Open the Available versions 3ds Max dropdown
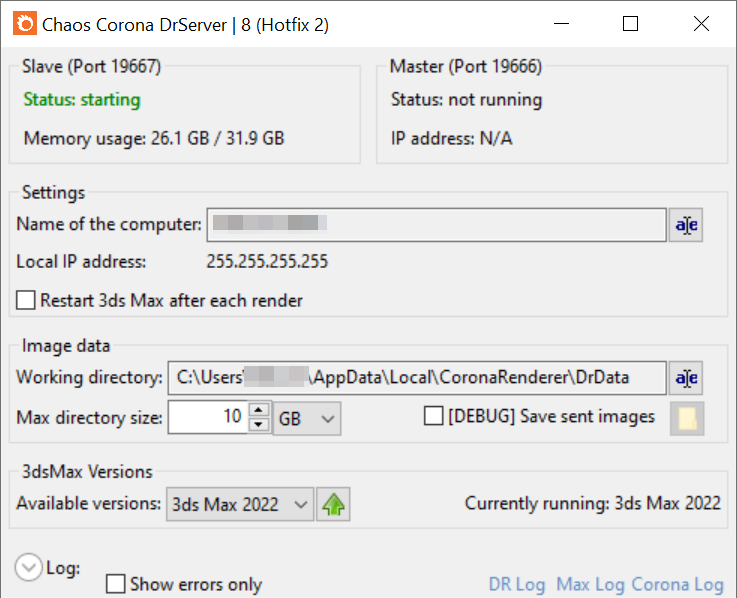737x598 pixels. click(x=240, y=504)
